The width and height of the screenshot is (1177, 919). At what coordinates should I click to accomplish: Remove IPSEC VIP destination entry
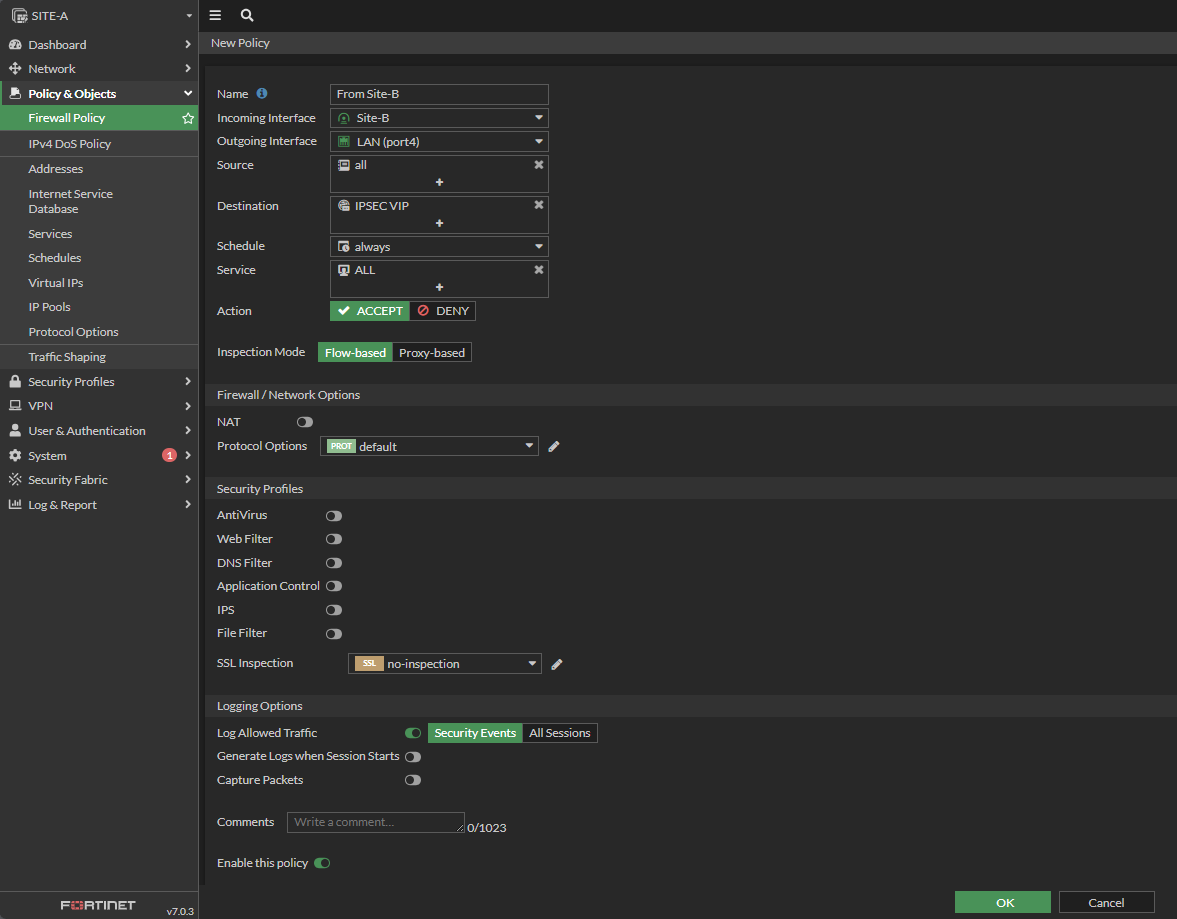538,205
